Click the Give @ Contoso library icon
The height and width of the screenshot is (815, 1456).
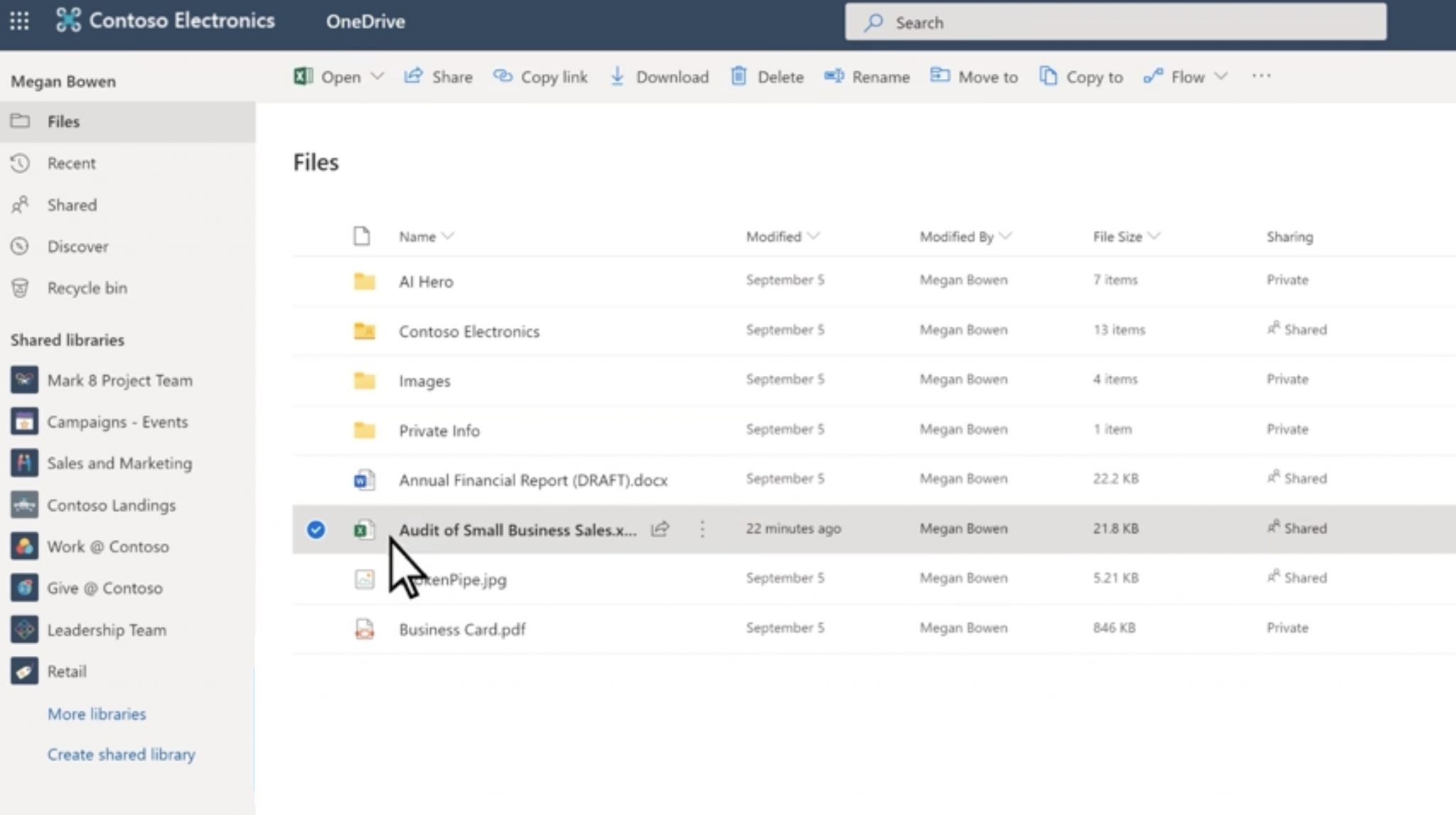coord(24,588)
